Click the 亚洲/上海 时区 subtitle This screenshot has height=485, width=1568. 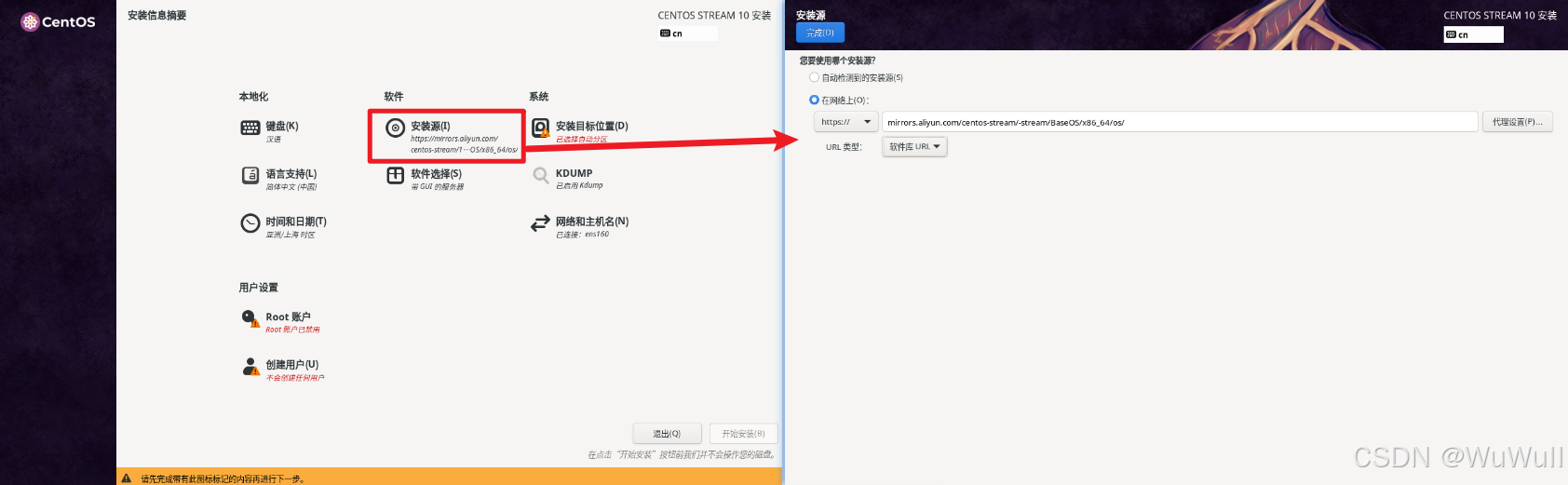[x=291, y=235]
